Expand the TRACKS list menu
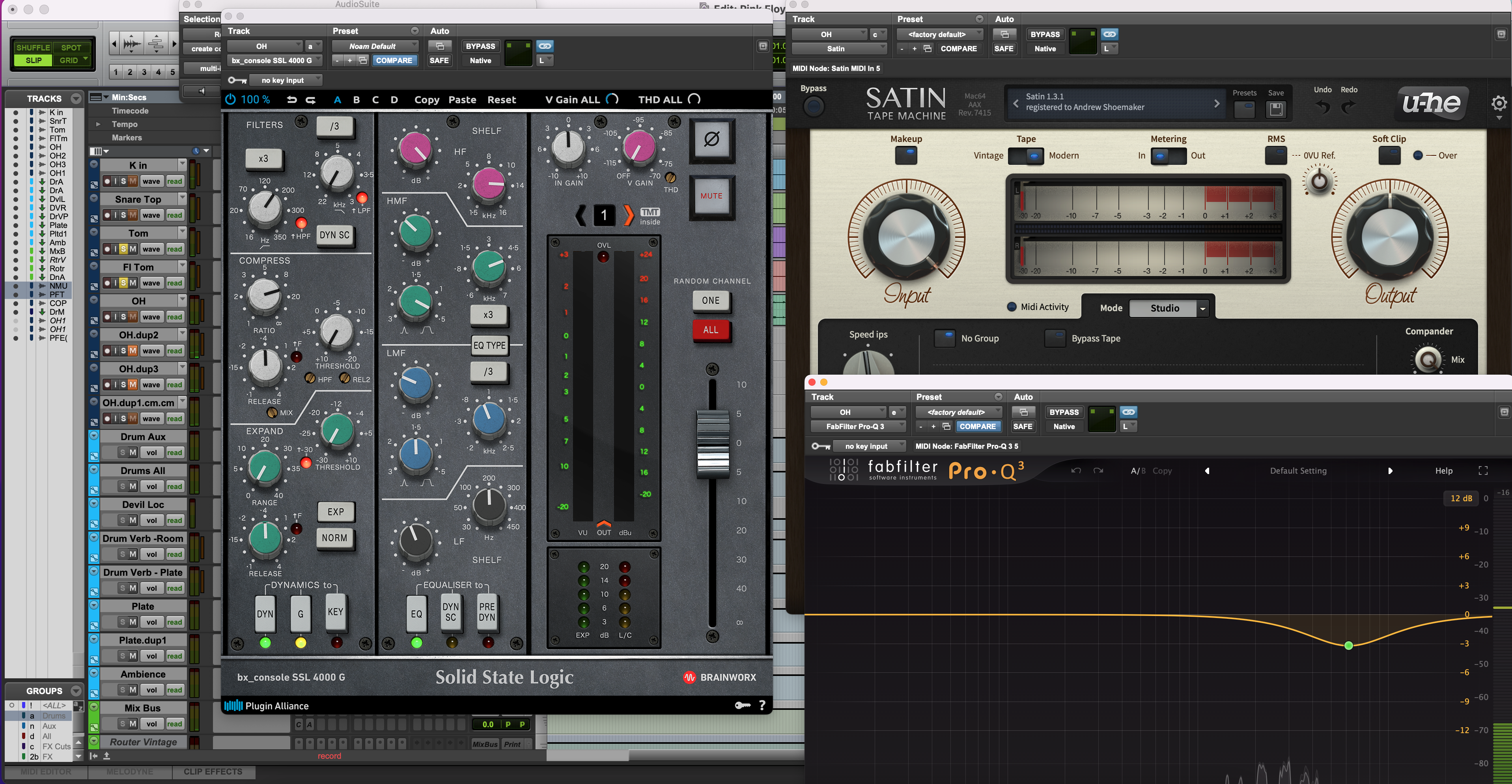Viewport: 1512px width, 784px height. click(76, 99)
